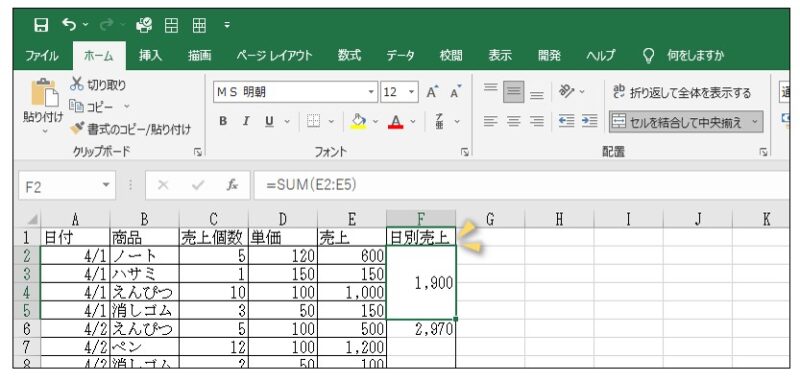
Task: Toggle underline formatting
Action: pos(269,122)
